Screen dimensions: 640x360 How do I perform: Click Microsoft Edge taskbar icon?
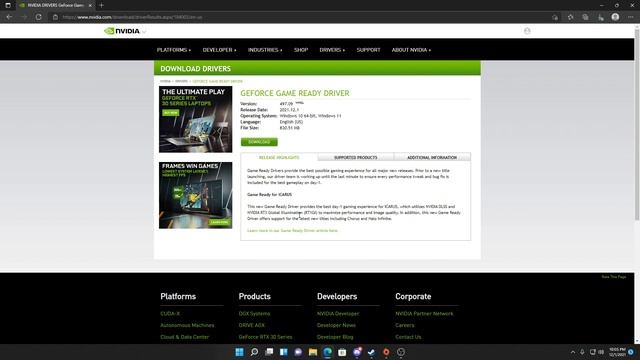[327, 352]
